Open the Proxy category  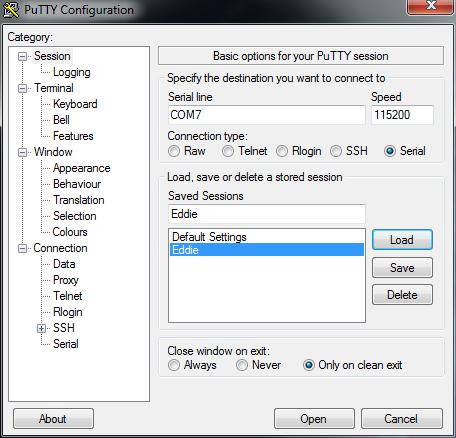click(x=66, y=280)
